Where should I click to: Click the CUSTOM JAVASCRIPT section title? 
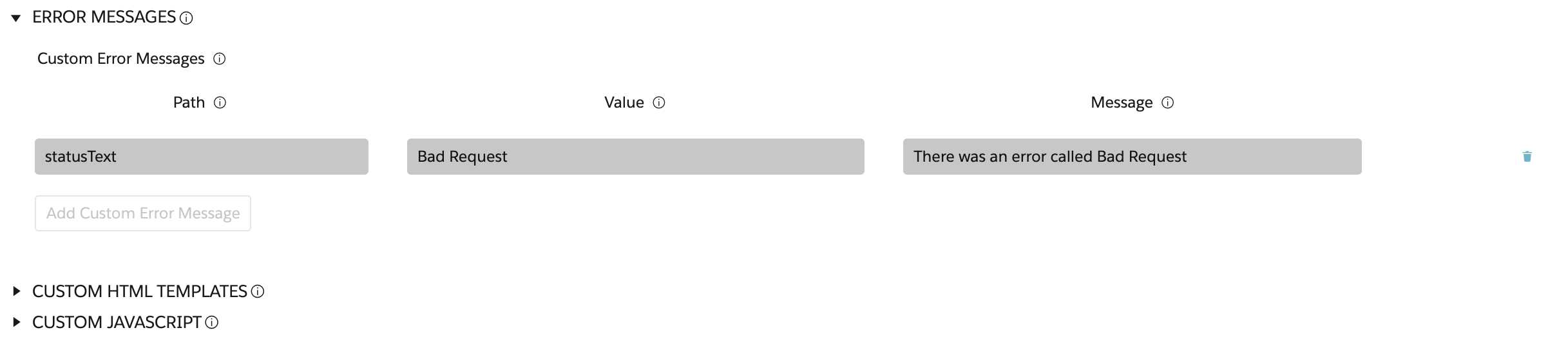[x=117, y=322]
